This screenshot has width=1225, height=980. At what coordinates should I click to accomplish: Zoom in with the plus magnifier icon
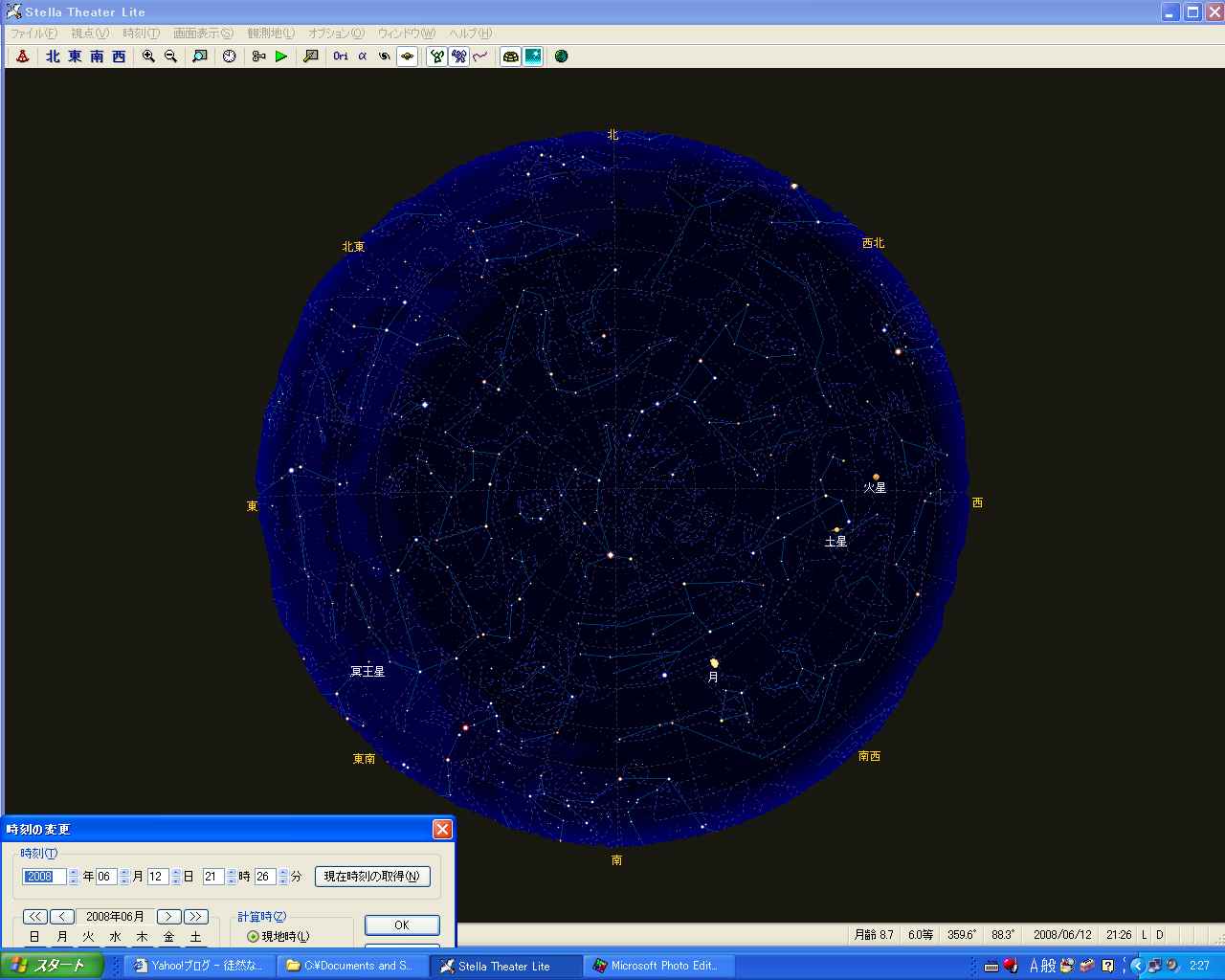(x=148, y=56)
